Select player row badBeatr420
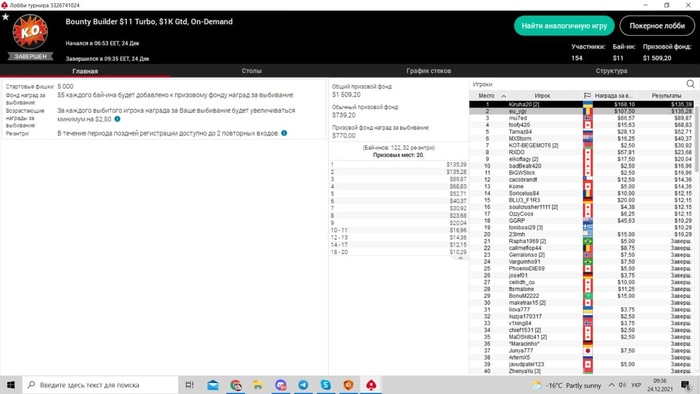 click(582, 166)
